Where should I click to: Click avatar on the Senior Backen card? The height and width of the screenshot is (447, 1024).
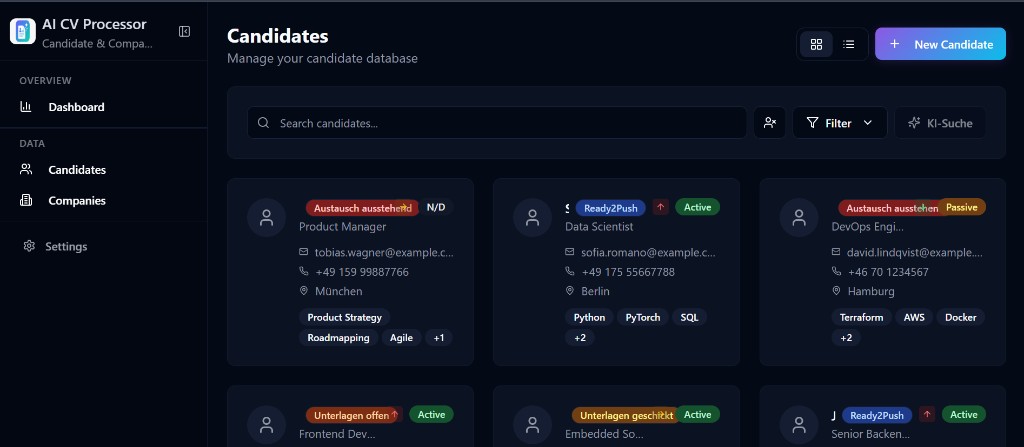(x=799, y=425)
